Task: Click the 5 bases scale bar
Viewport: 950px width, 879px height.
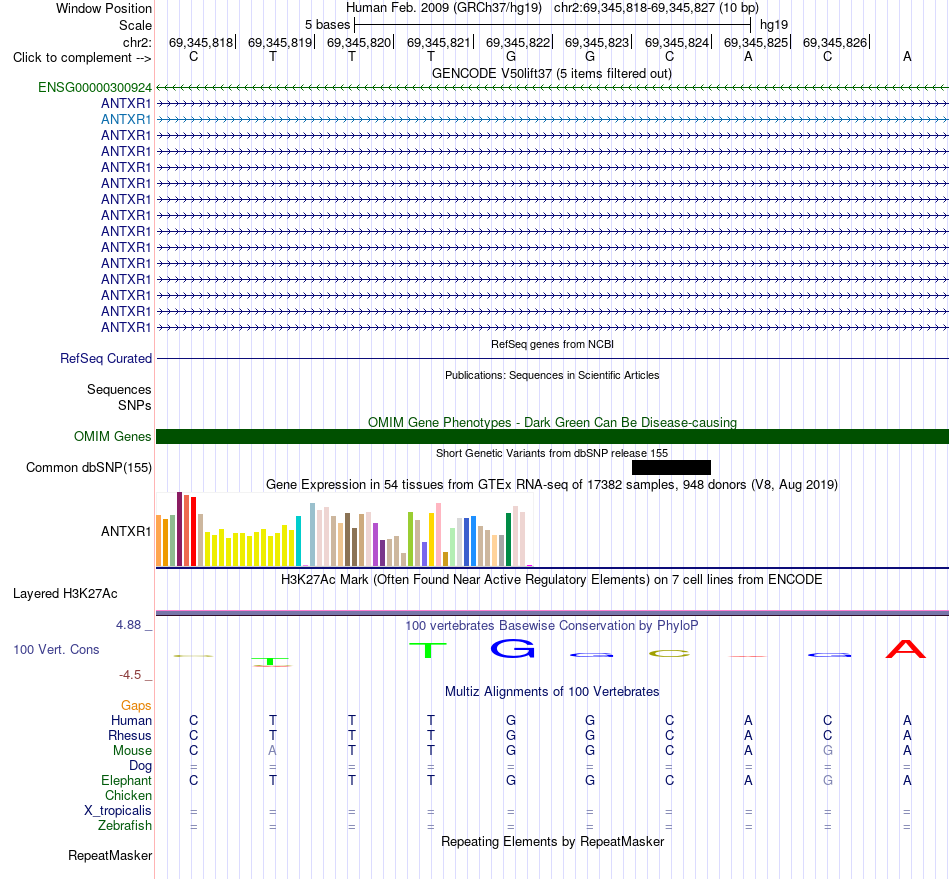Action: [552, 25]
